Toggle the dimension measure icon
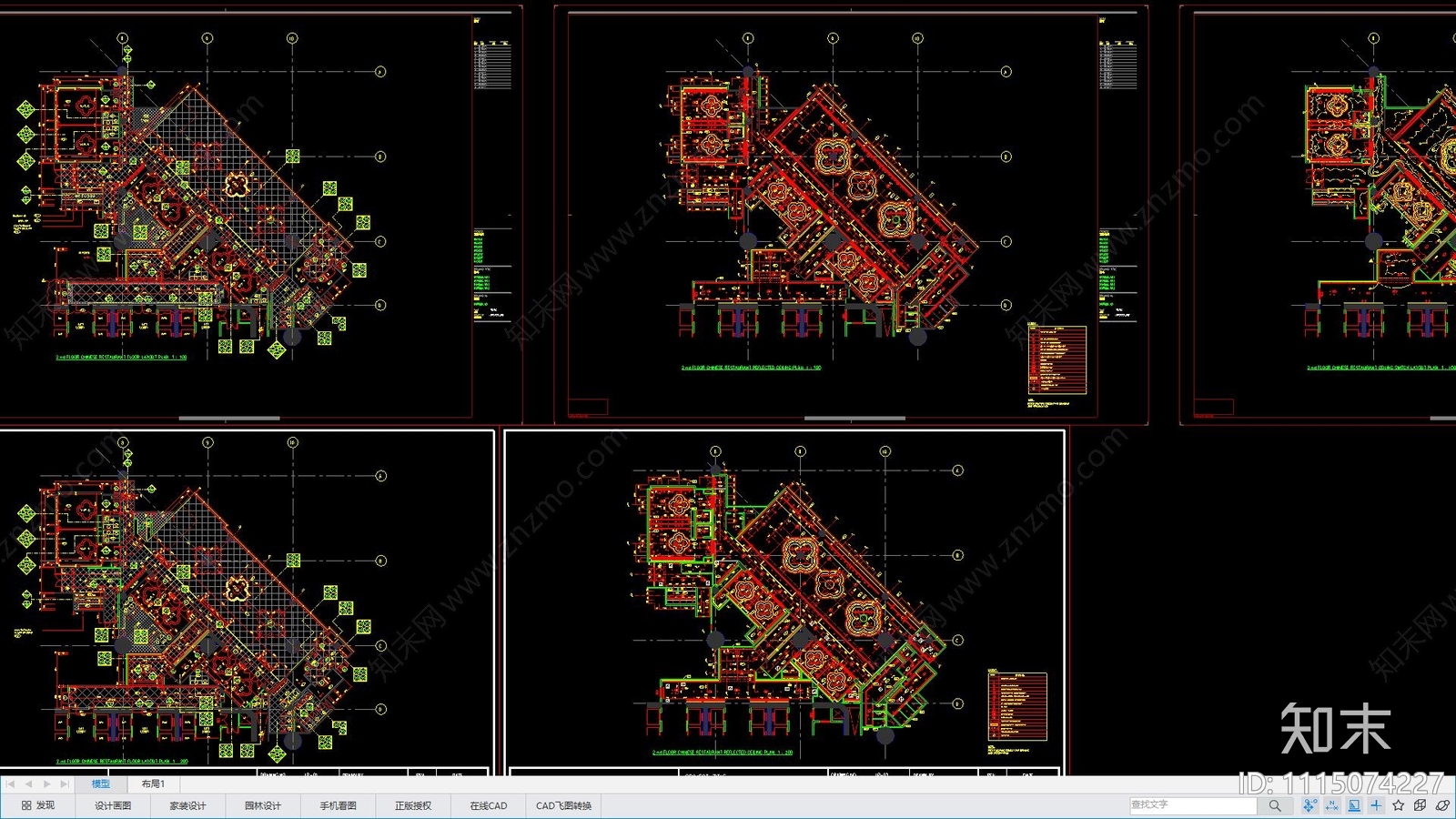 click(1332, 805)
